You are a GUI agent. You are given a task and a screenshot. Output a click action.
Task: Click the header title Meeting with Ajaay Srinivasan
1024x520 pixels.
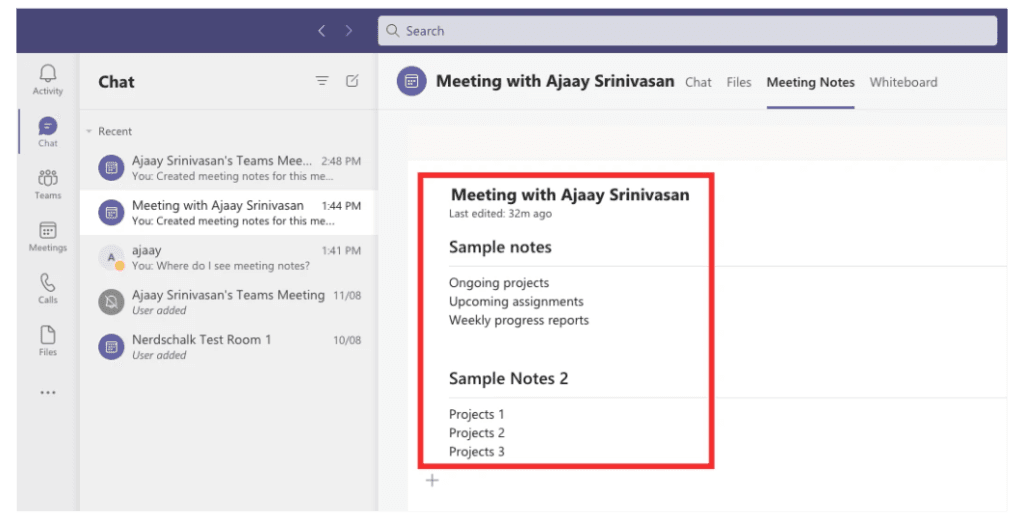click(555, 81)
